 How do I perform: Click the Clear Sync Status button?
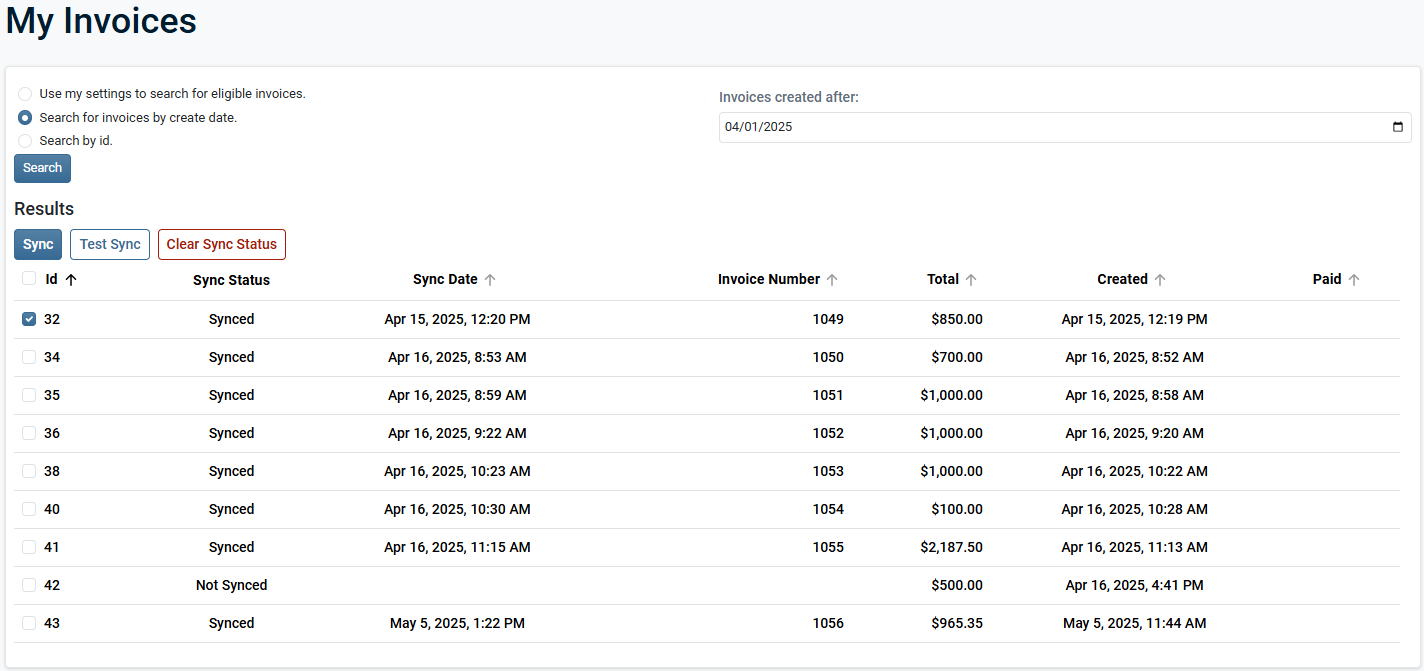(x=221, y=244)
